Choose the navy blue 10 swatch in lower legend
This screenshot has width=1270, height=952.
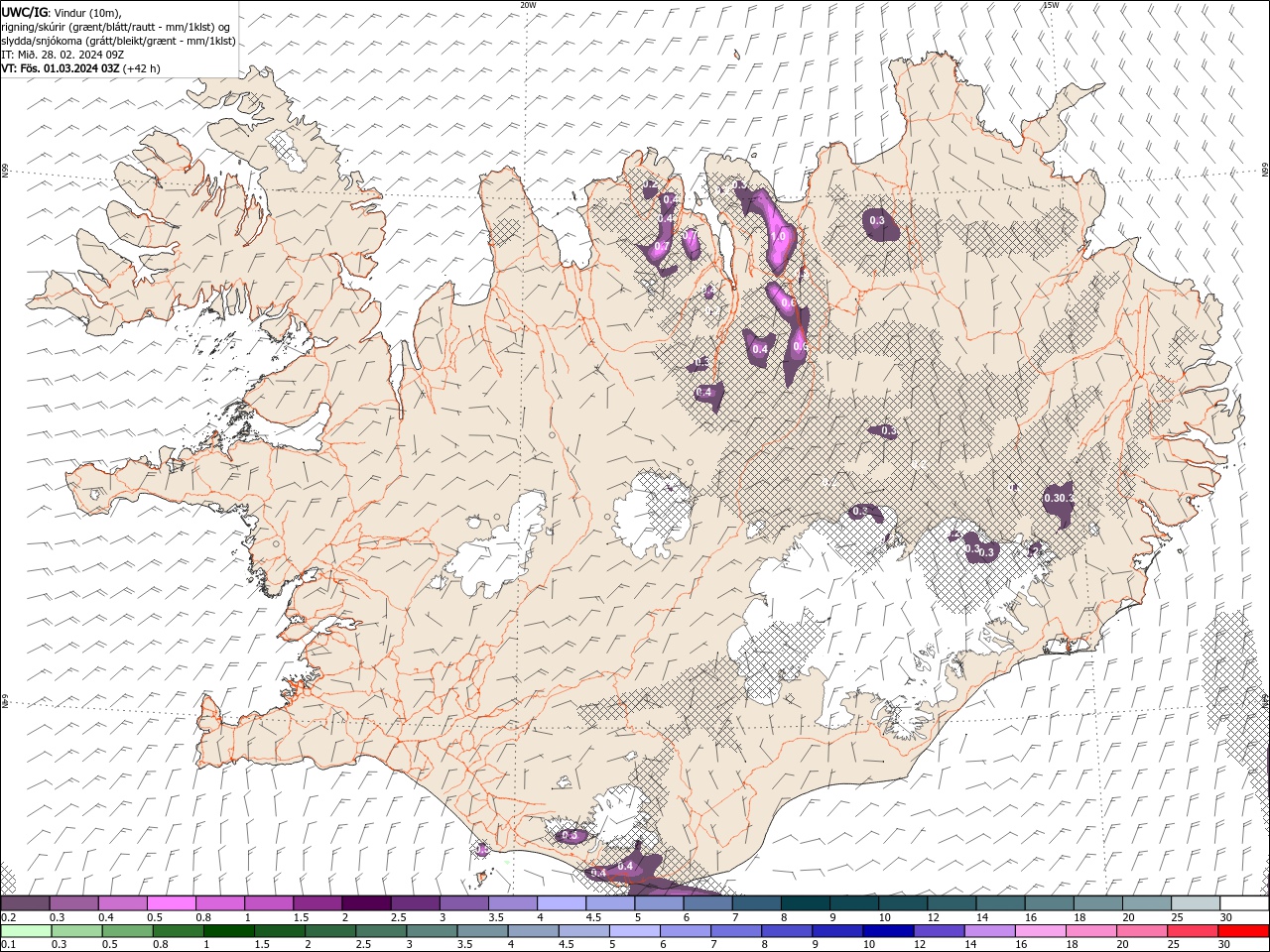pos(888,931)
